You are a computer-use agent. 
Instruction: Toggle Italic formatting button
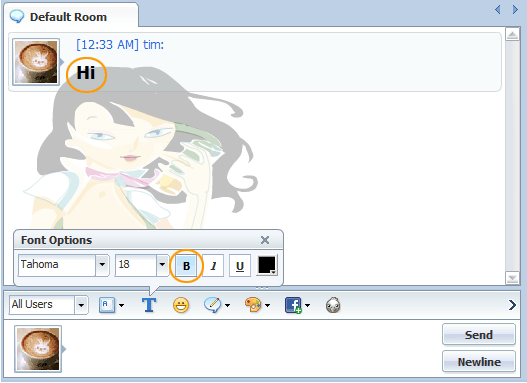[213, 266]
